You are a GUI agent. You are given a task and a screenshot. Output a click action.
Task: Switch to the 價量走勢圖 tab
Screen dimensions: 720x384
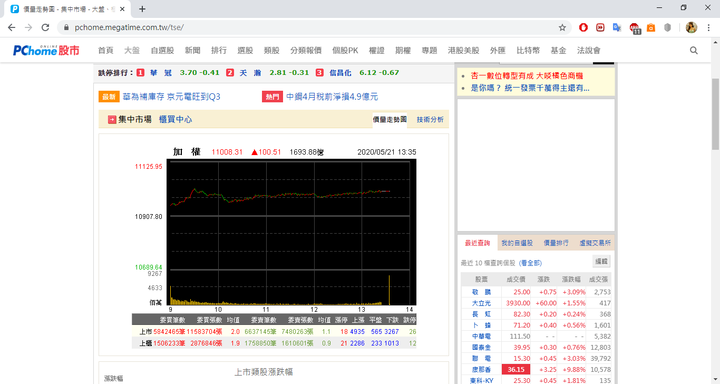tap(389, 119)
